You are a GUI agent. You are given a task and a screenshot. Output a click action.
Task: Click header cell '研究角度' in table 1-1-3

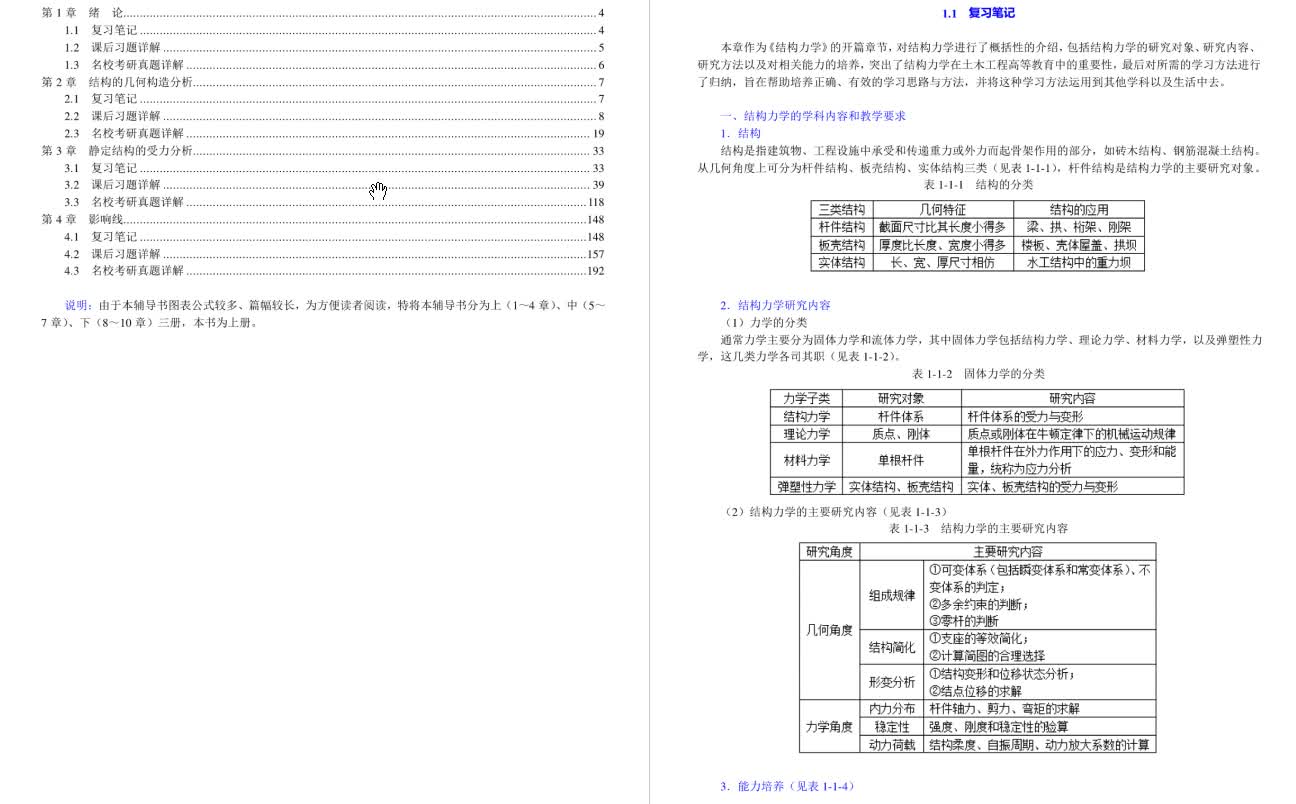click(829, 551)
